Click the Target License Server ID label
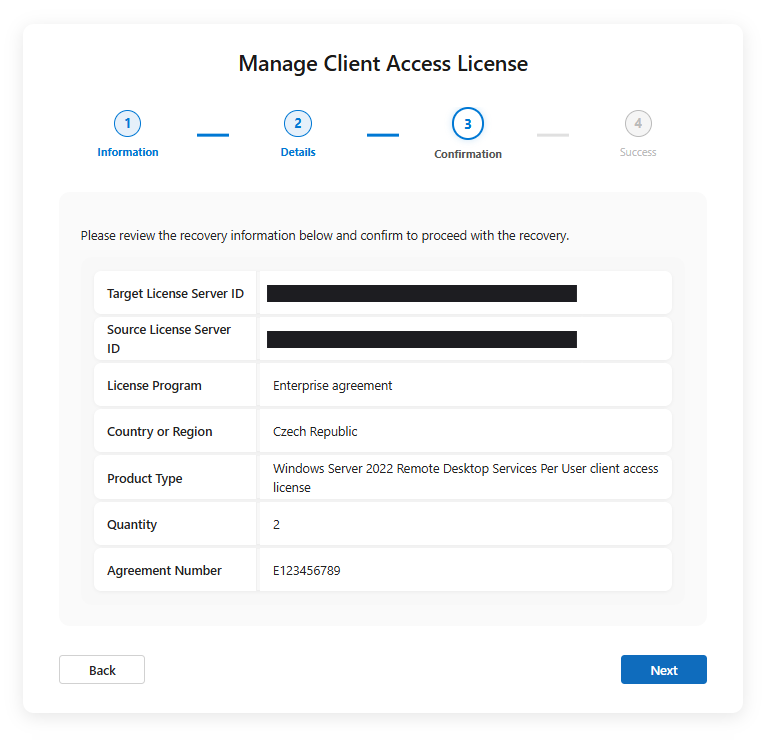The image size is (768, 740). 175,293
